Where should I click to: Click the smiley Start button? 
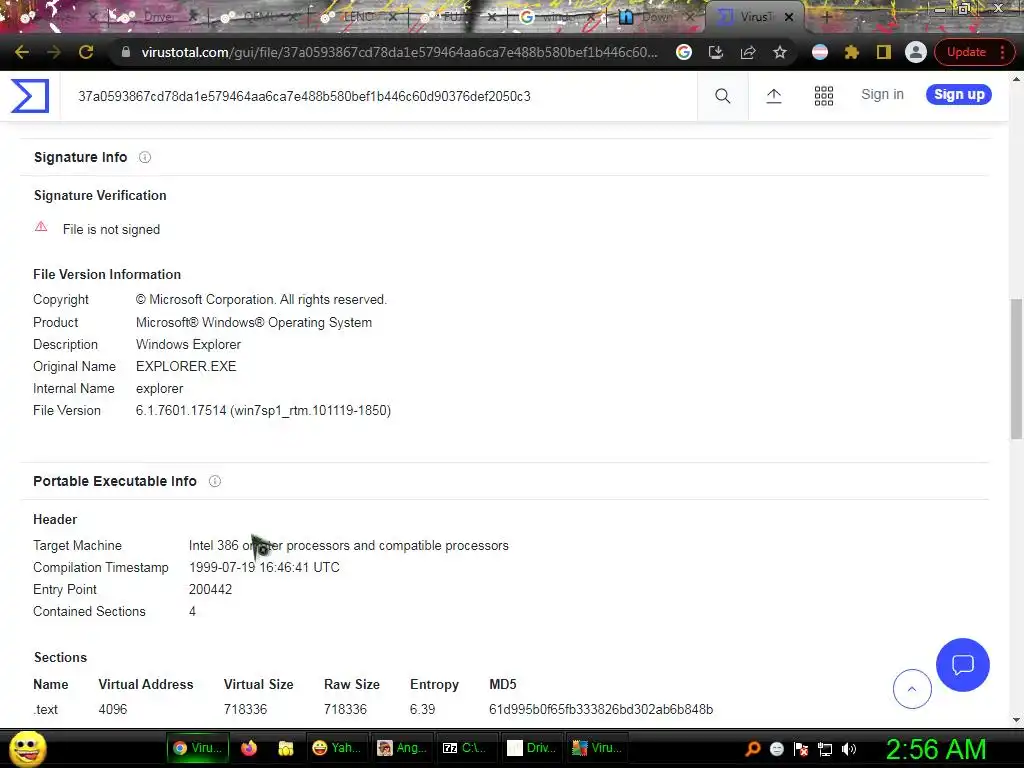click(28, 748)
